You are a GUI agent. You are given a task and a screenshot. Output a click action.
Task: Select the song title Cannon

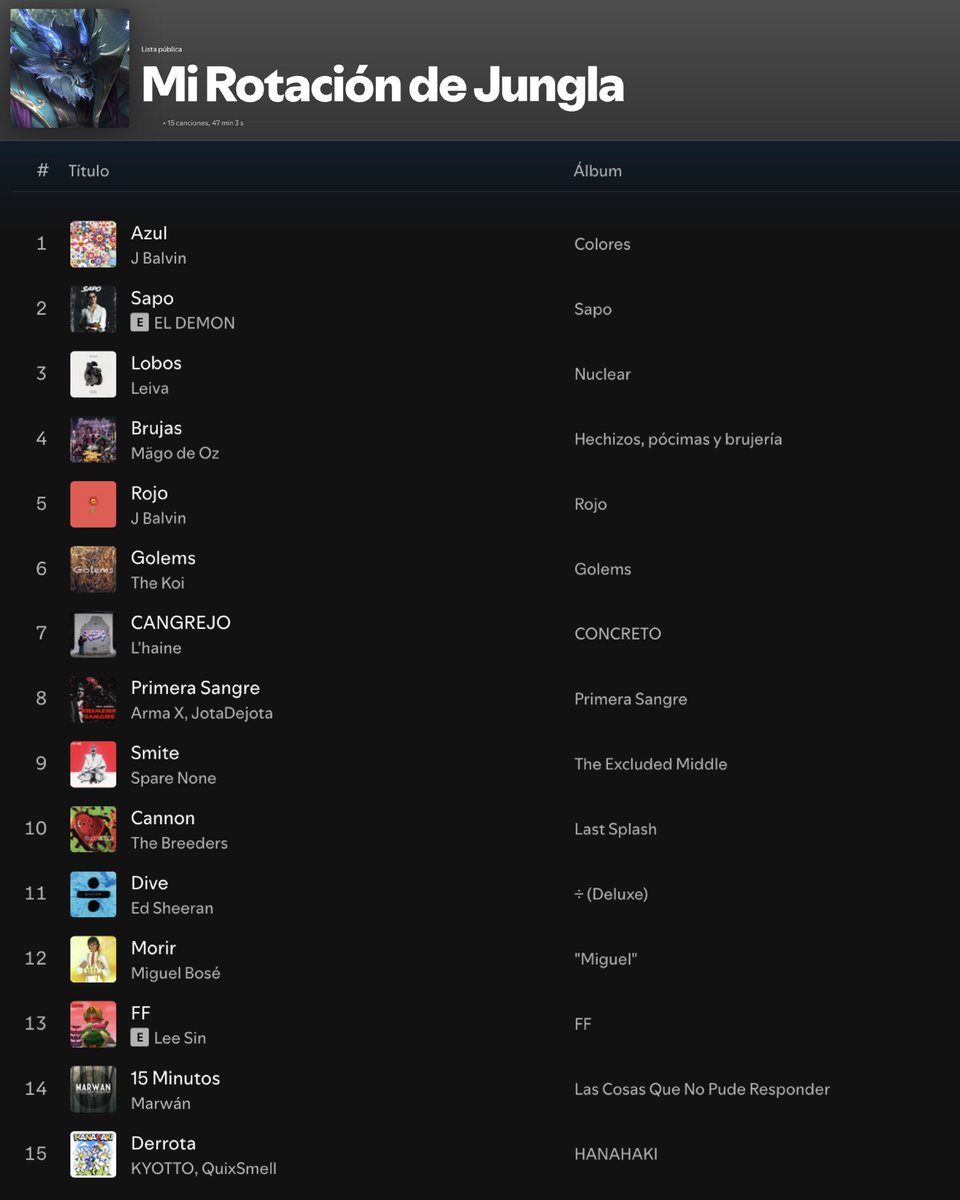(163, 818)
